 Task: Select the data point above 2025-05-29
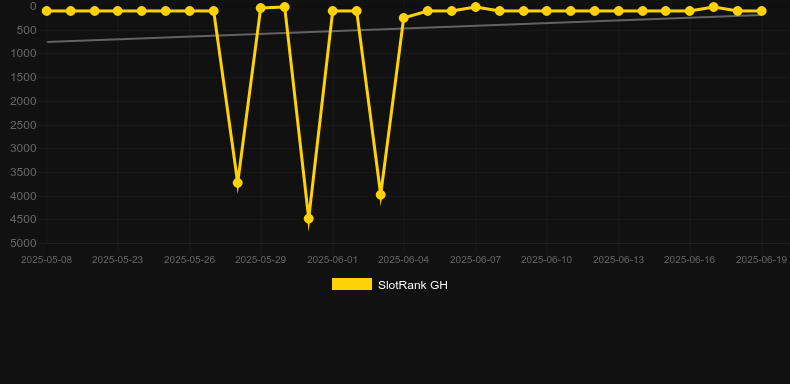[261, 8]
